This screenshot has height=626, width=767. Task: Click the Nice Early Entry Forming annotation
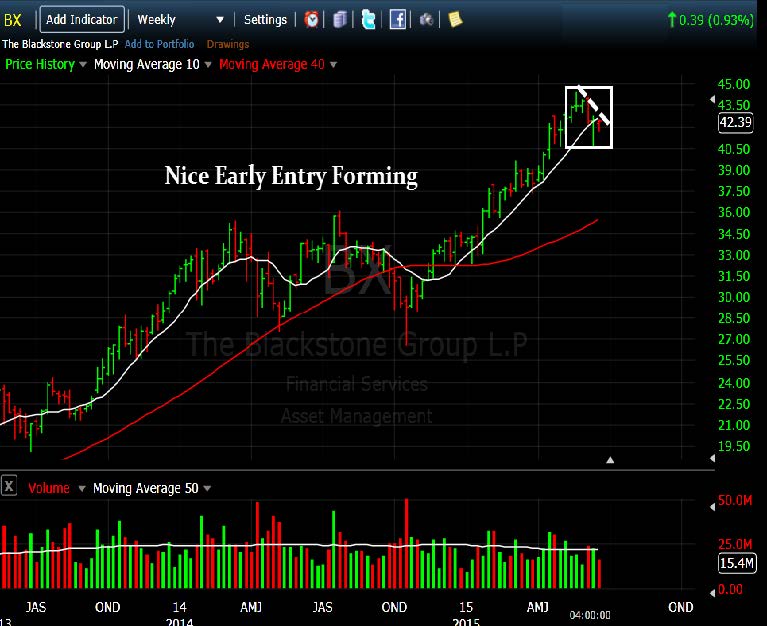(x=291, y=176)
